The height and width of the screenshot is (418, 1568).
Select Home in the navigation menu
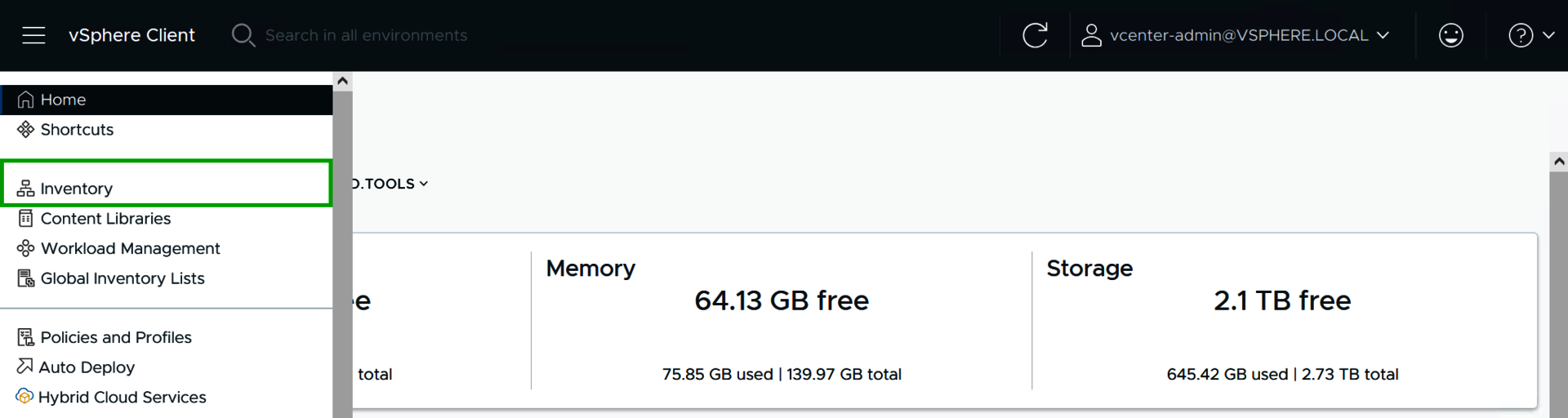(x=63, y=100)
